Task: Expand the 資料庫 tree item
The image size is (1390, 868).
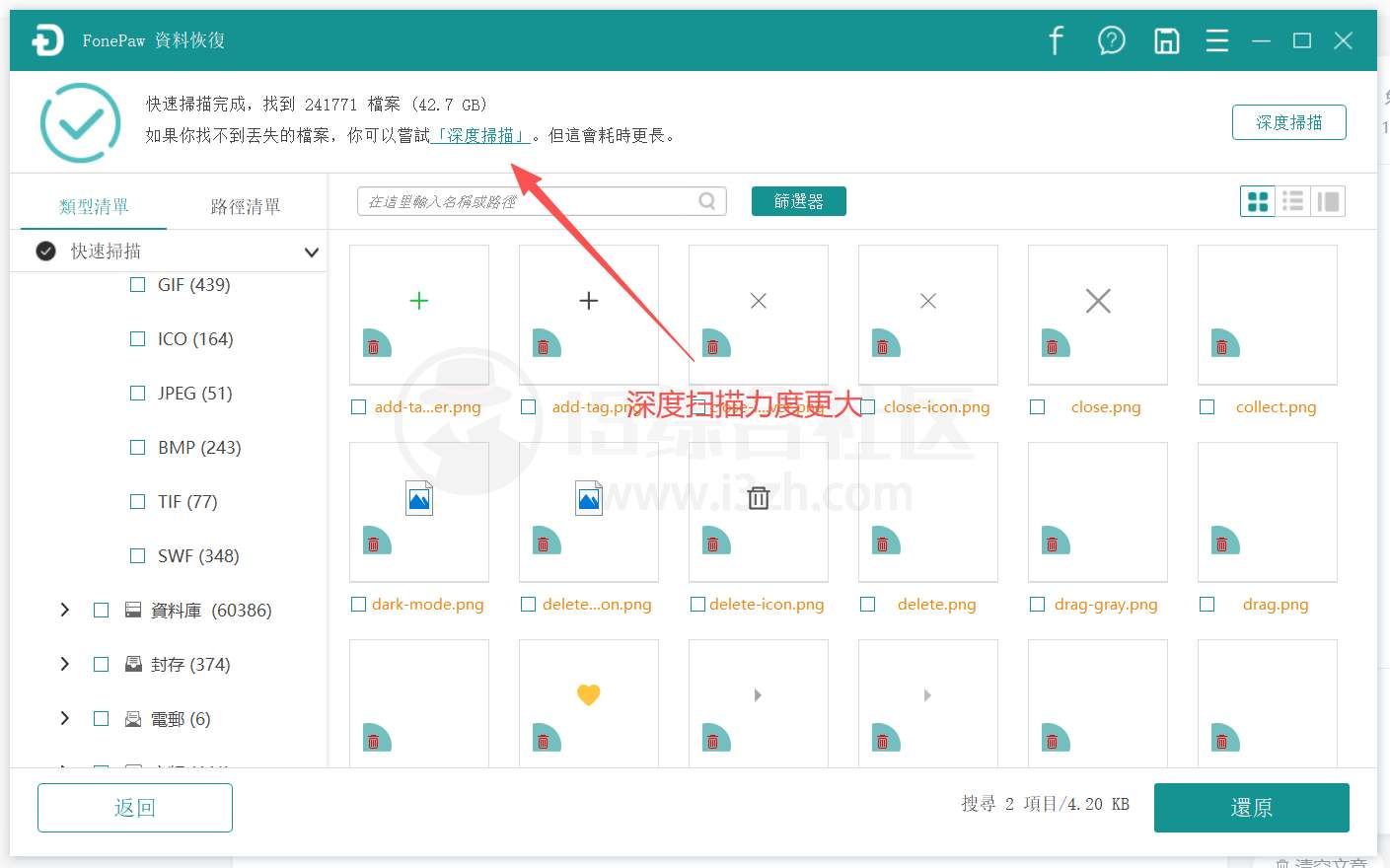Action: pos(65,610)
